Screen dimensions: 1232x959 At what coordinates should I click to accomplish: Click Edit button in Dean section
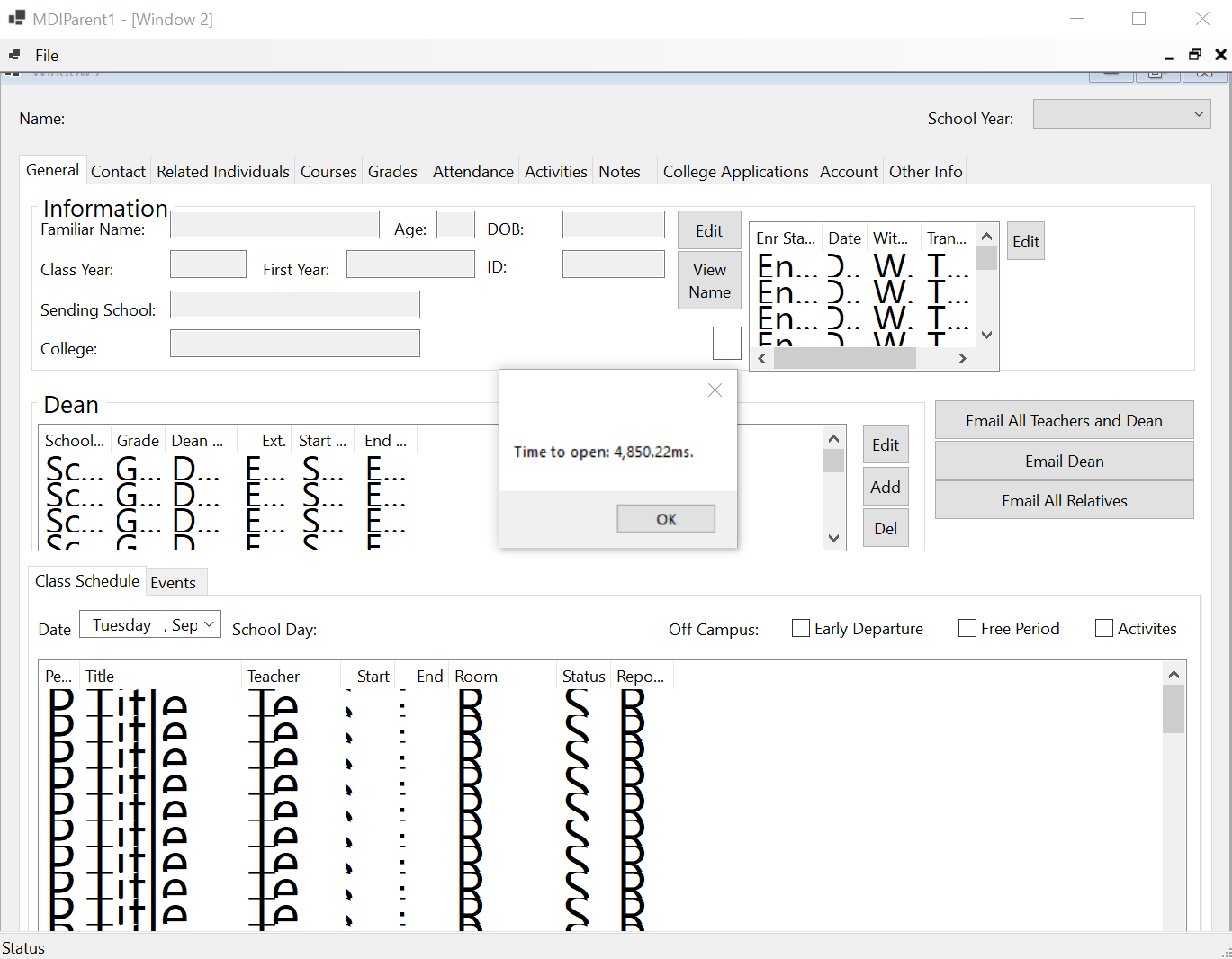click(886, 444)
